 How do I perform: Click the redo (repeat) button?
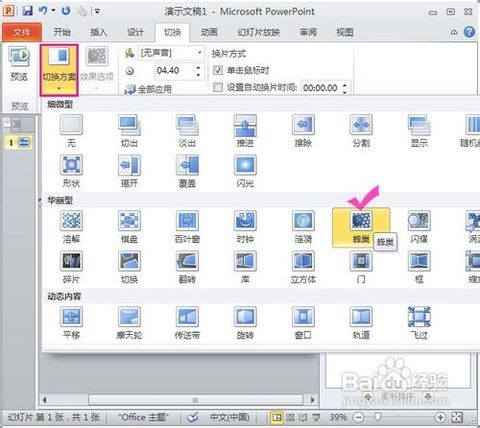pos(66,11)
